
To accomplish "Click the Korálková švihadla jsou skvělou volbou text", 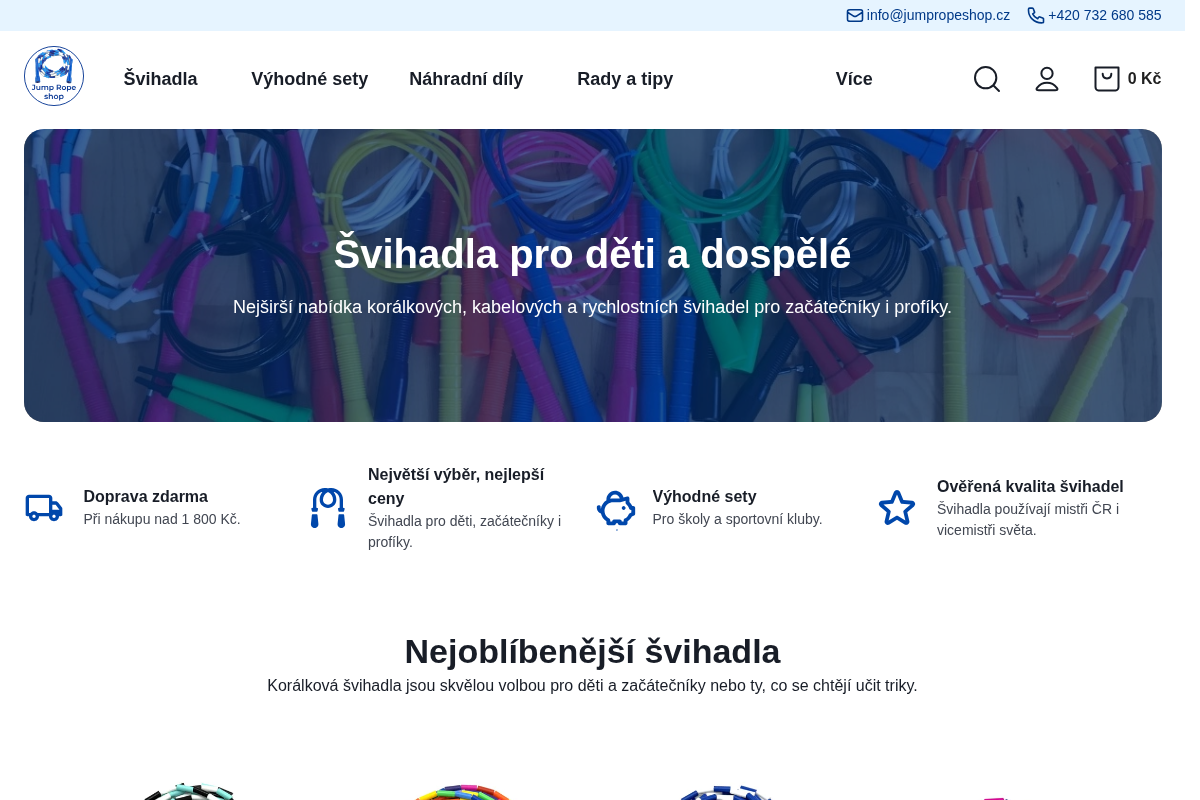I will tap(593, 685).
